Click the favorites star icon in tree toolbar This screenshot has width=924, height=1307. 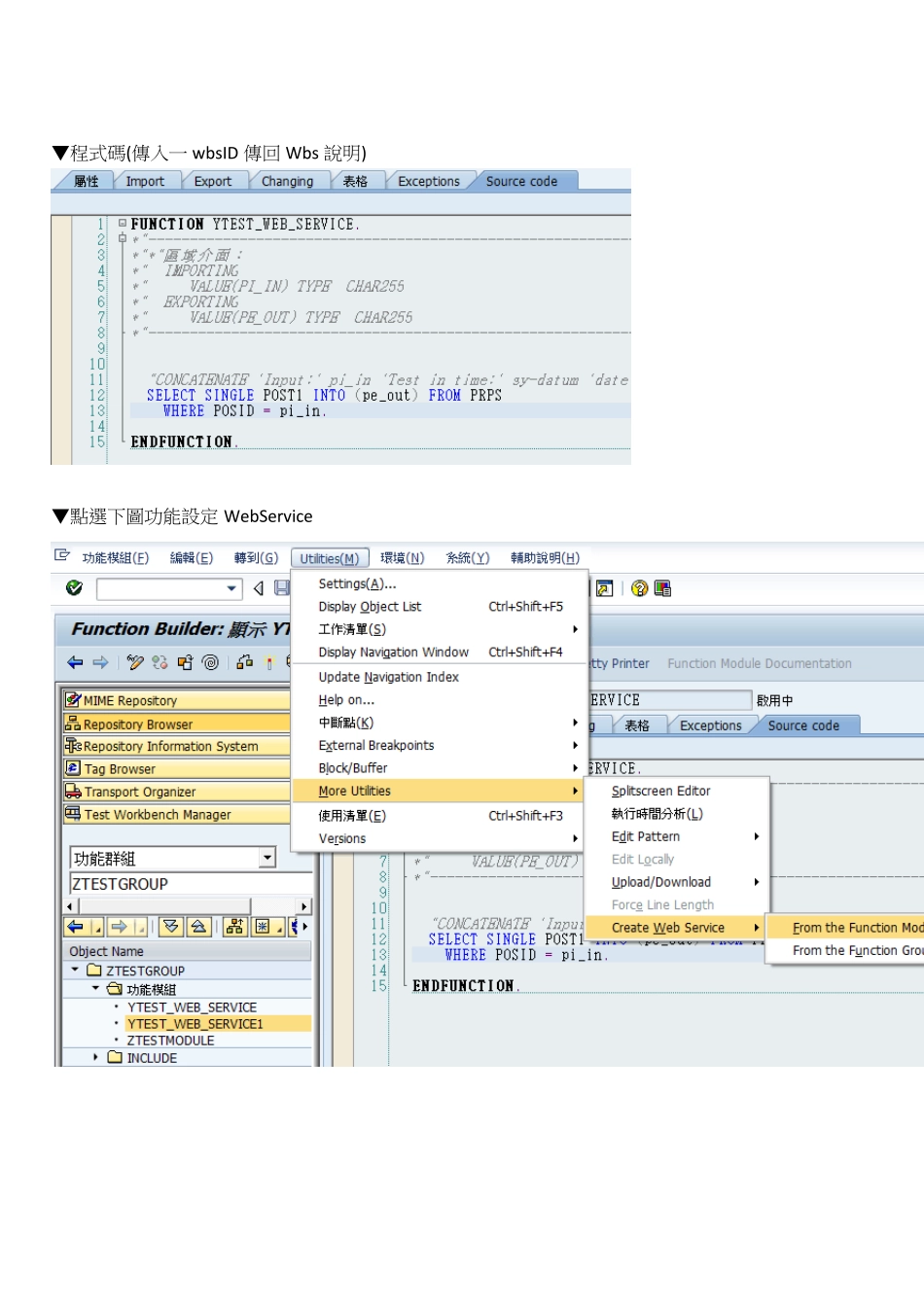pyautogui.click(x=262, y=927)
